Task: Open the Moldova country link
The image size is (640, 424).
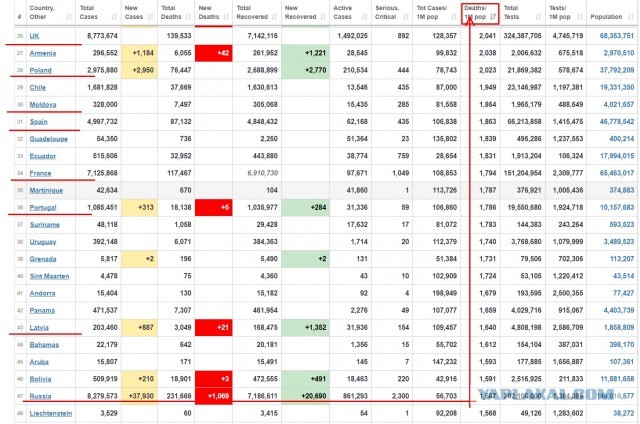Action: click(x=43, y=104)
